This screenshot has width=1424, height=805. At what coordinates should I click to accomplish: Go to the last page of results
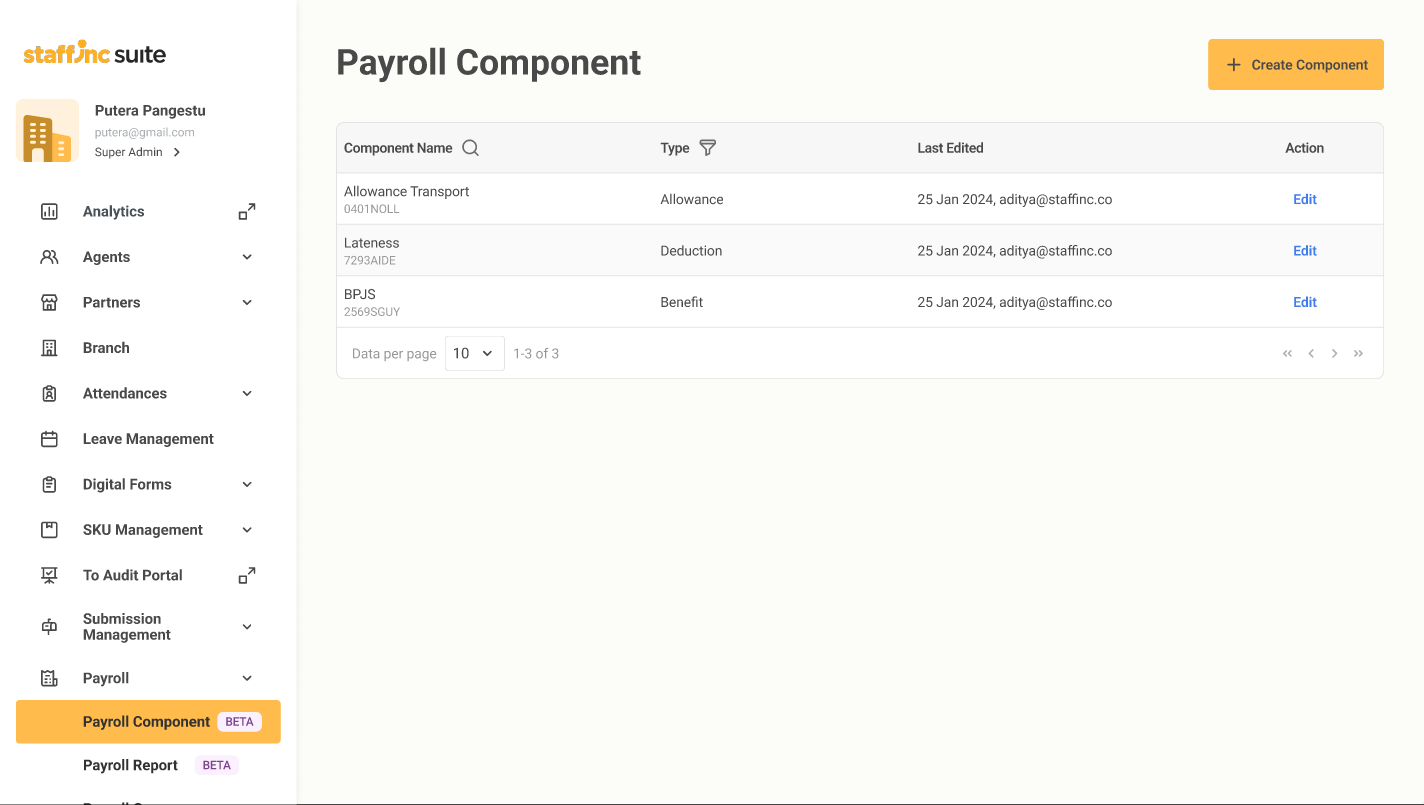1358,353
